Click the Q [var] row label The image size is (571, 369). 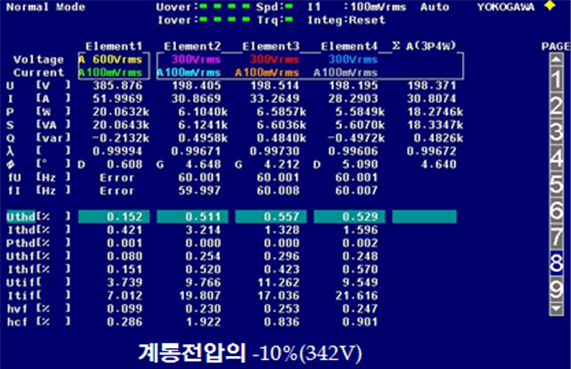pyautogui.click(x=38, y=138)
